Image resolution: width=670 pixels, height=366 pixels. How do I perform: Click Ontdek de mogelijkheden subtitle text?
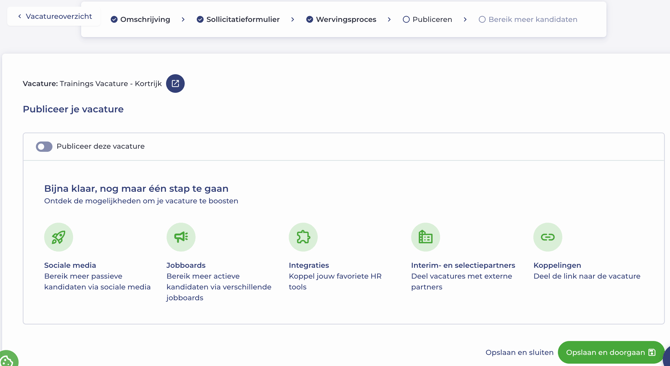pyautogui.click(x=141, y=201)
